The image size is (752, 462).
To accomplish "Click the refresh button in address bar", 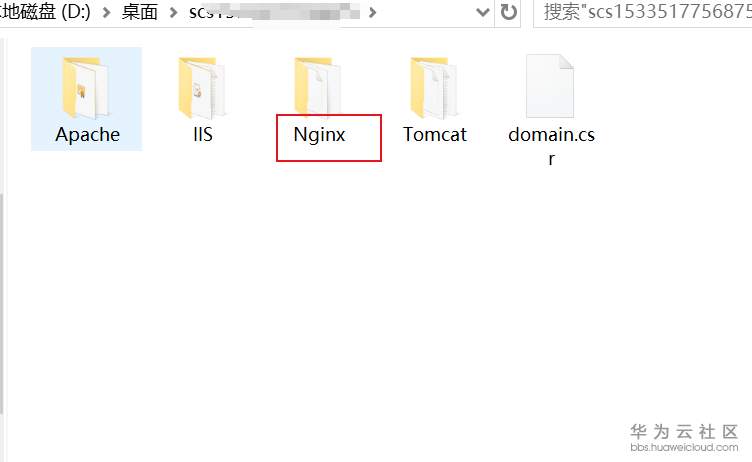I will pos(508,12).
